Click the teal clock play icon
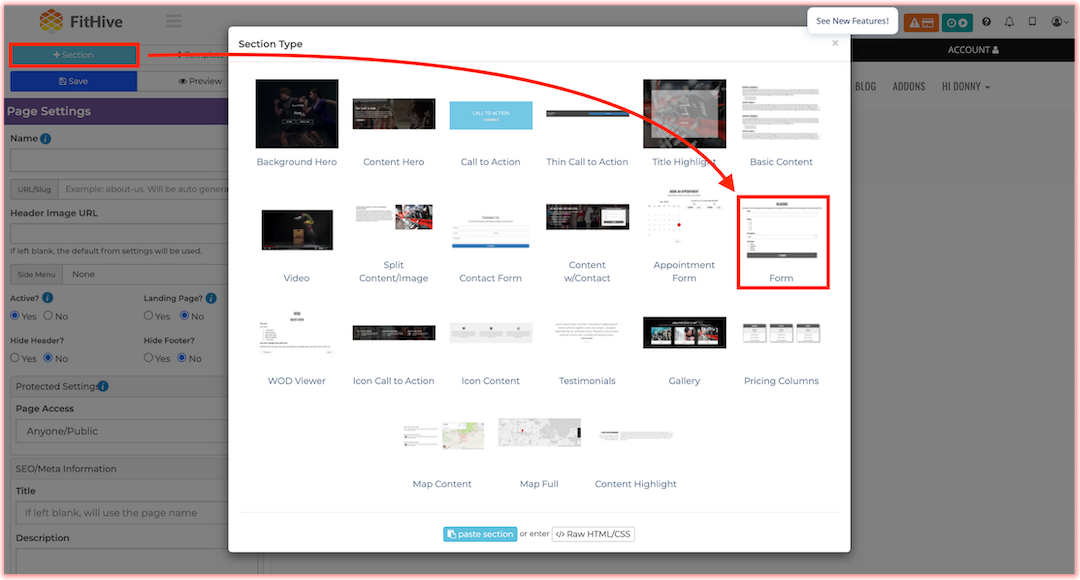 pyautogui.click(x=957, y=23)
